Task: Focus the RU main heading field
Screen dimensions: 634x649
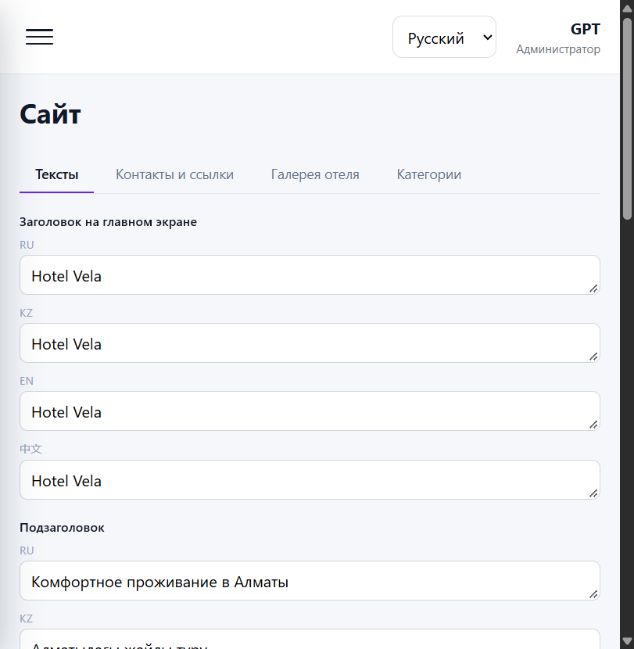Action: (x=310, y=275)
